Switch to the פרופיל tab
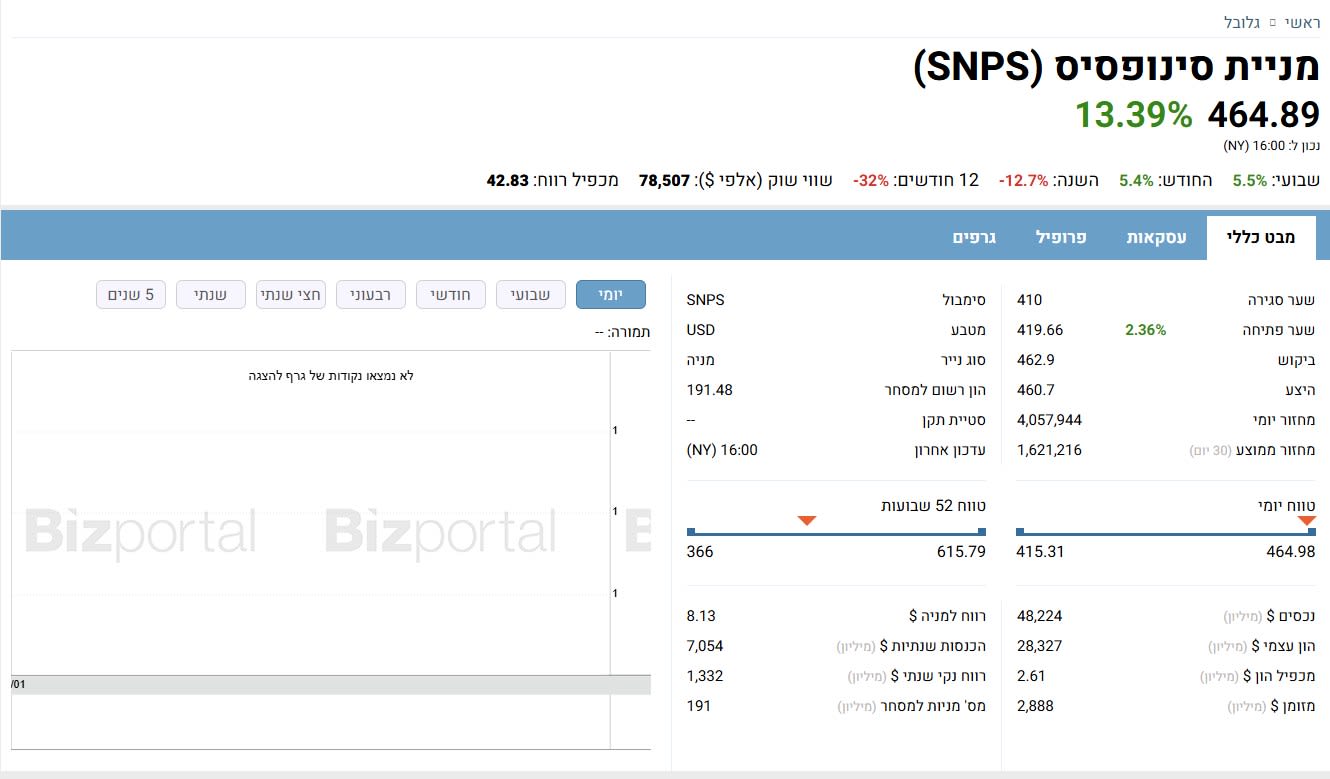The image size is (1330, 779). (x=1061, y=237)
